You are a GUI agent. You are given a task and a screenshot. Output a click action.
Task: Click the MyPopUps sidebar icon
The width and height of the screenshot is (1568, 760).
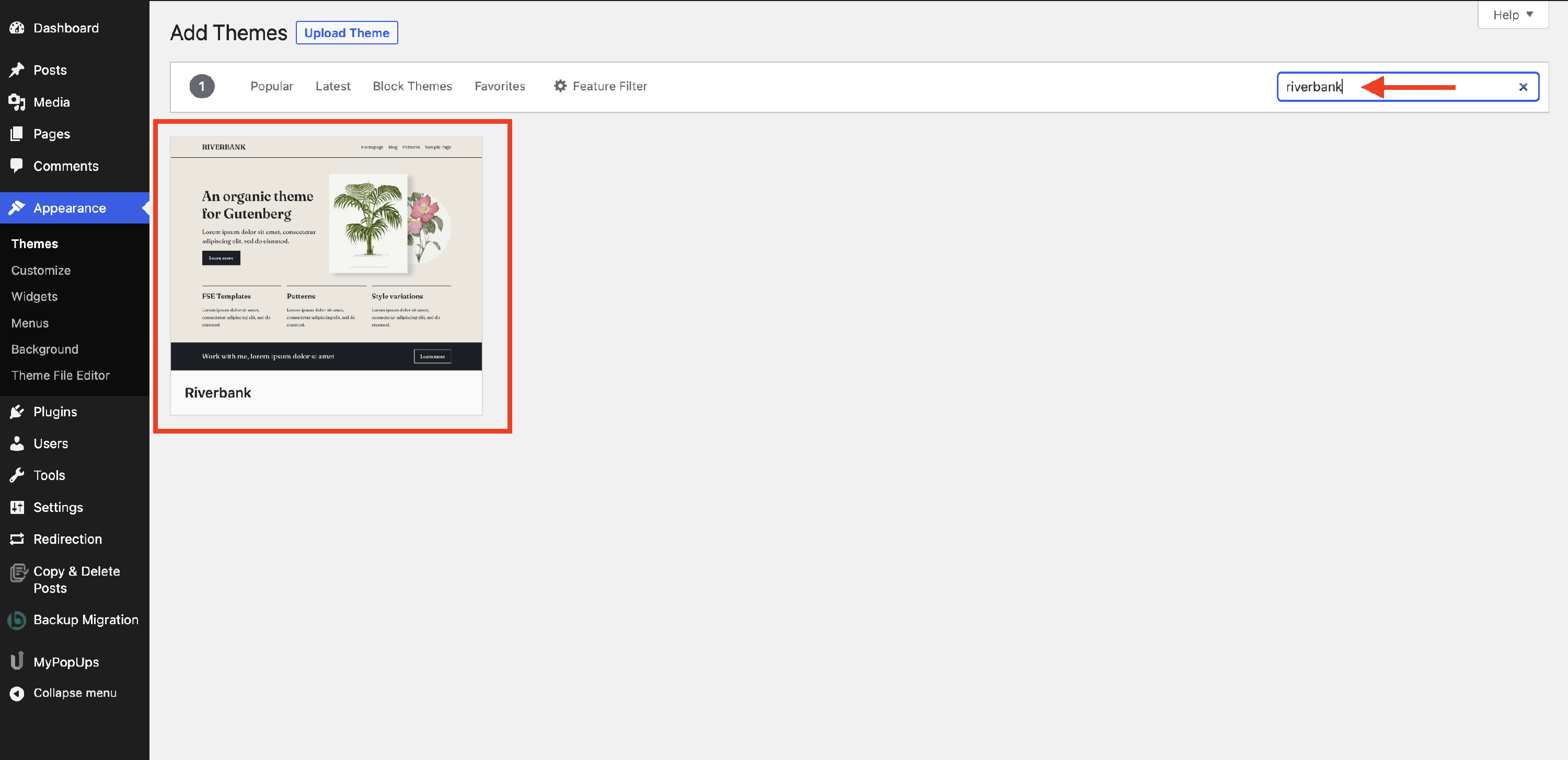[x=17, y=661]
